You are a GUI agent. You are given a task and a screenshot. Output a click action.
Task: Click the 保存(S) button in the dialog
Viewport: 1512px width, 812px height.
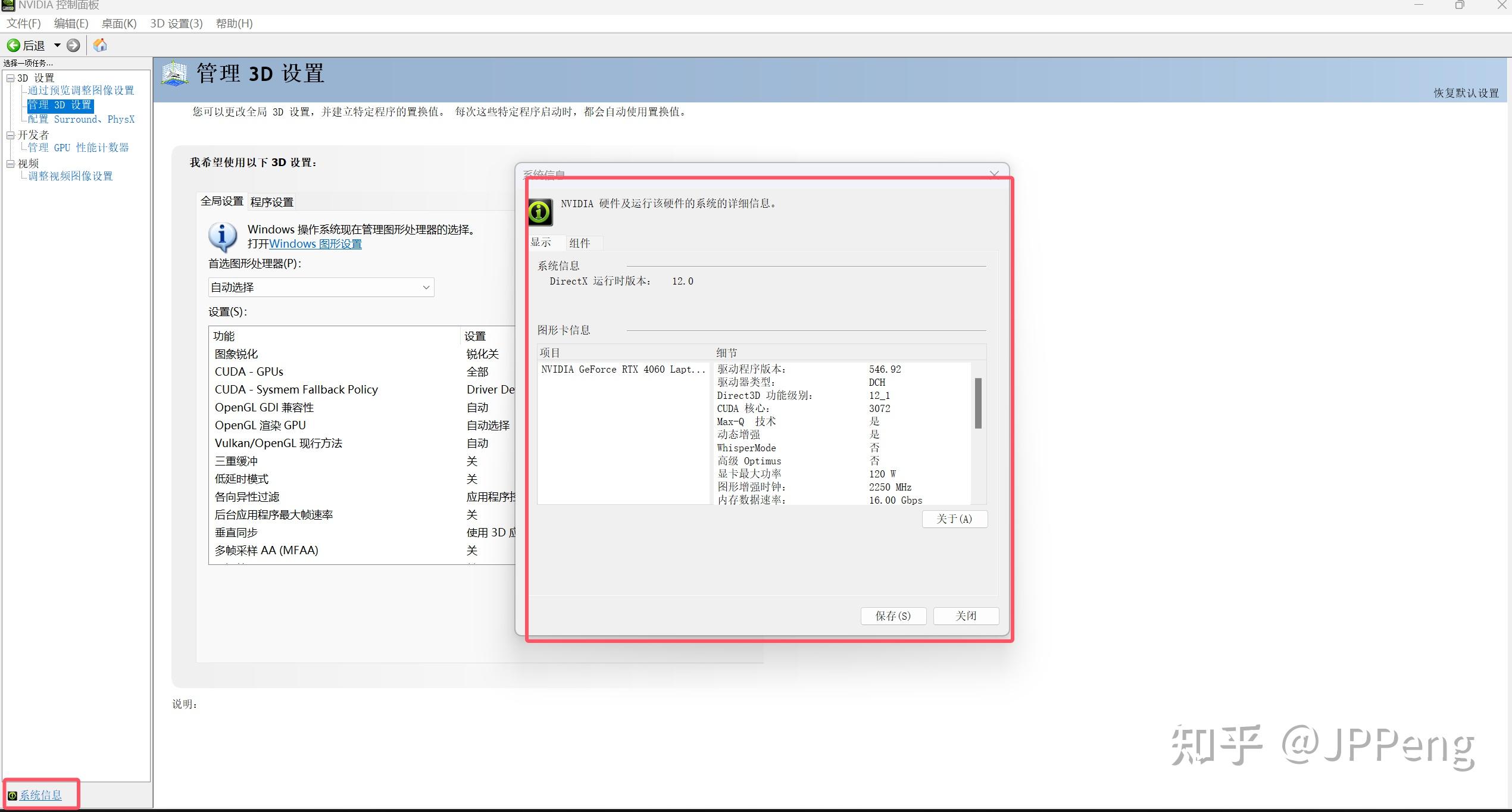pos(893,616)
